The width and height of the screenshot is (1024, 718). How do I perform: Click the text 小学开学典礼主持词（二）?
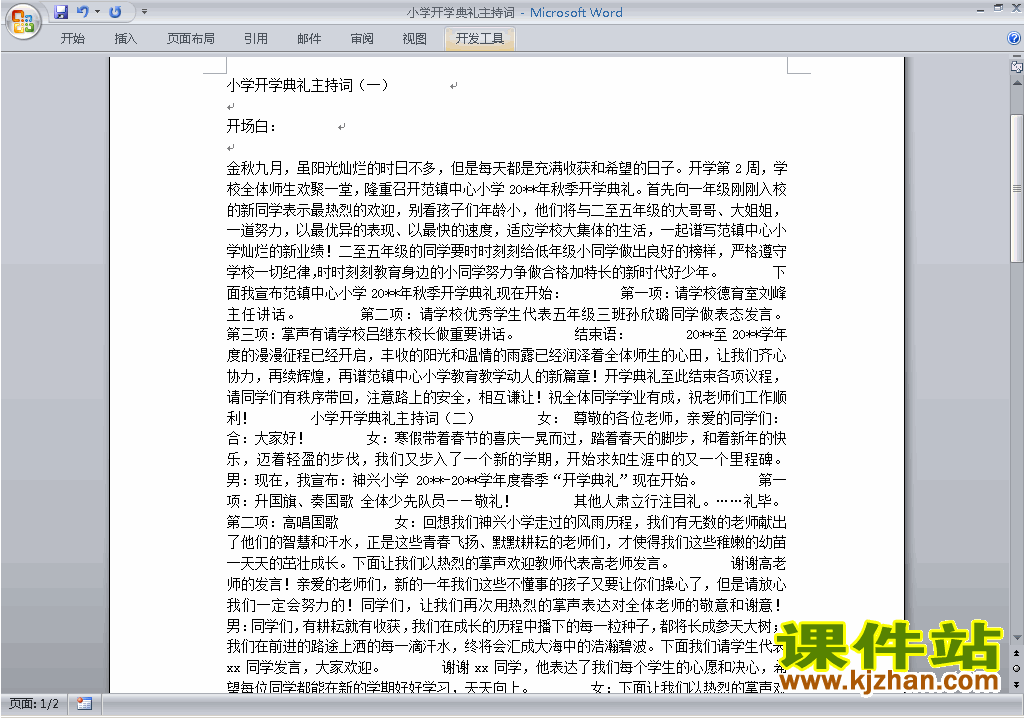click(x=392, y=418)
